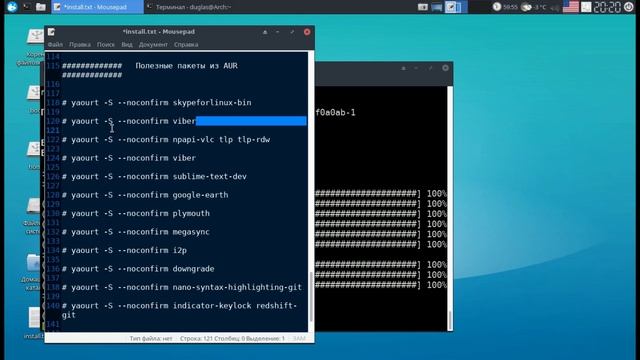The image size is (640, 360).
Task: Switch to install.txt Mousepad taskbar button
Action: (97, 7)
